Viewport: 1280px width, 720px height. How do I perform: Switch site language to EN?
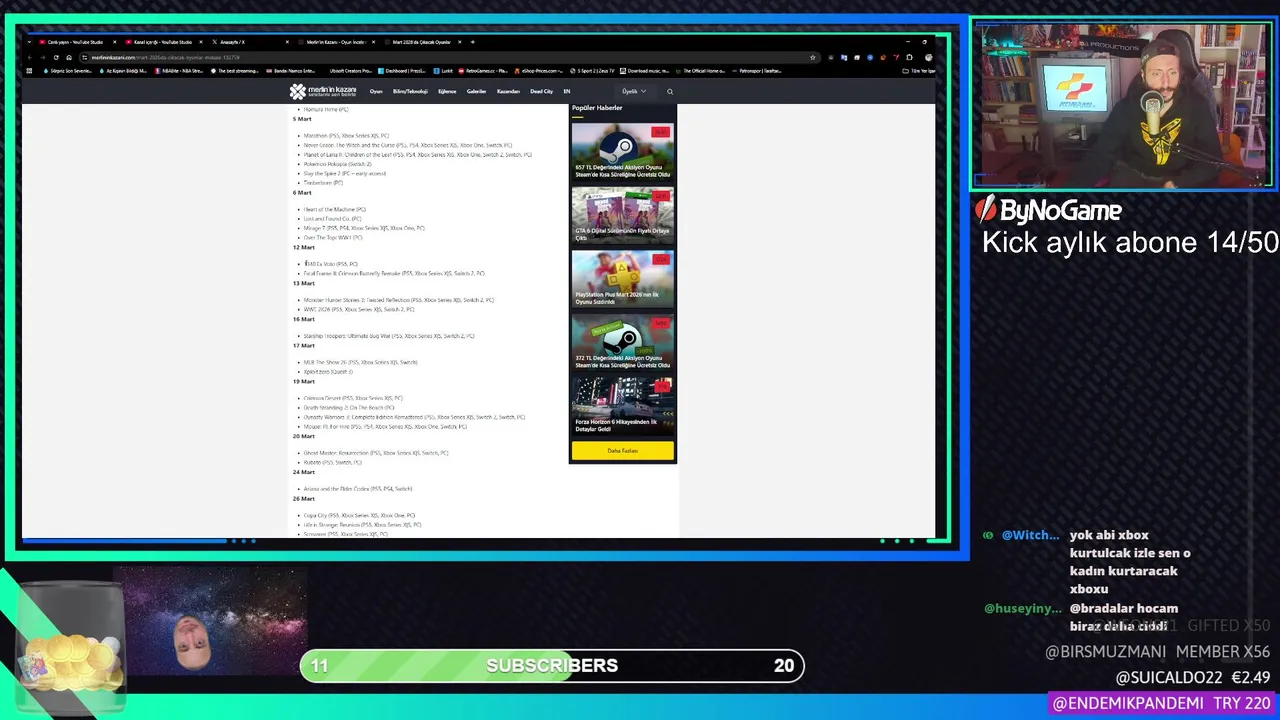tap(567, 91)
